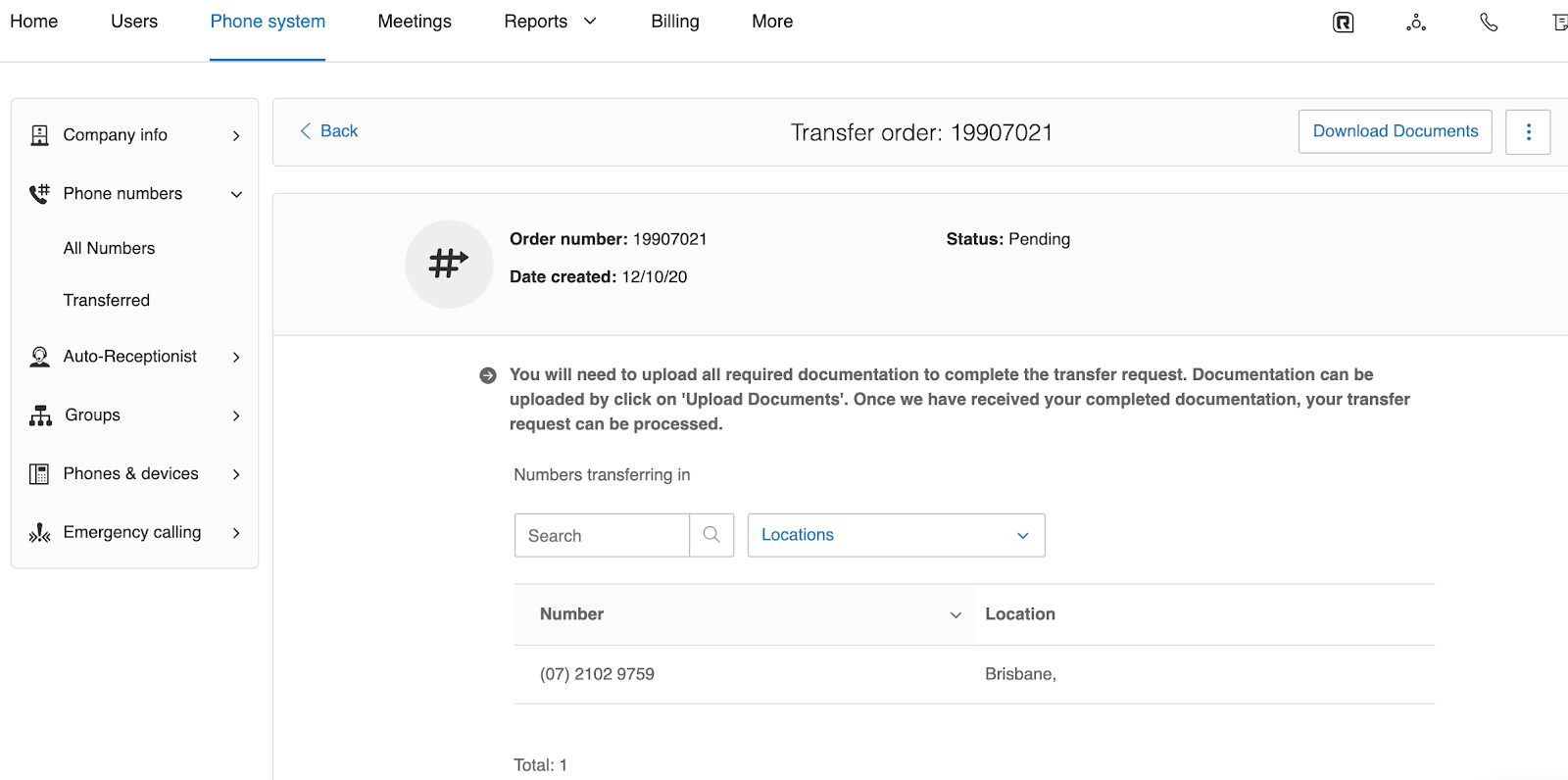The height and width of the screenshot is (780, 1568).
Task: Open the More menu tab
Action: (x=772, y=22)
